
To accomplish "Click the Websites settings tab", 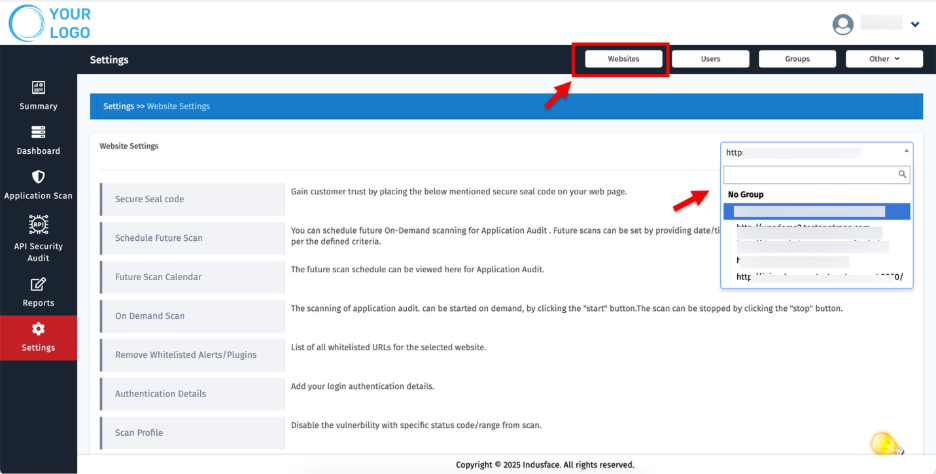I will pos(623,59).
